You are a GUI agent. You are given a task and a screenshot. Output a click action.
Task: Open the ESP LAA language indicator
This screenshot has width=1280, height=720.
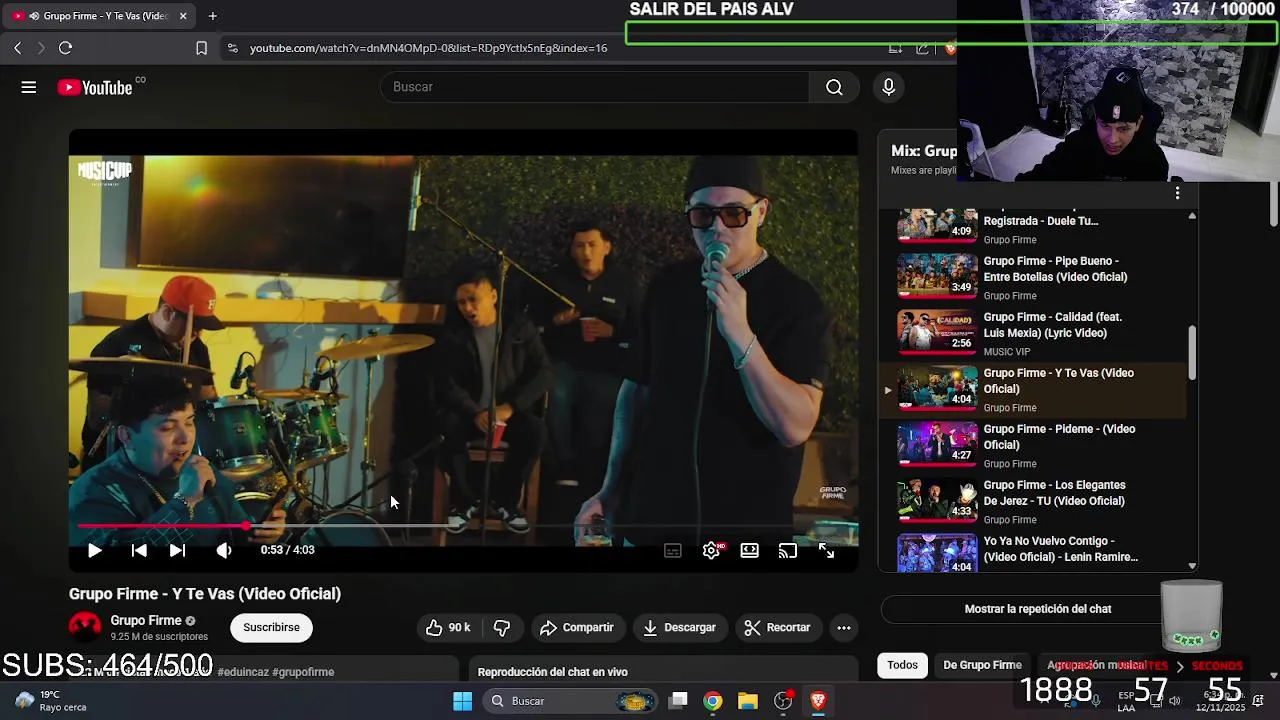click(x=1126, y=701)
